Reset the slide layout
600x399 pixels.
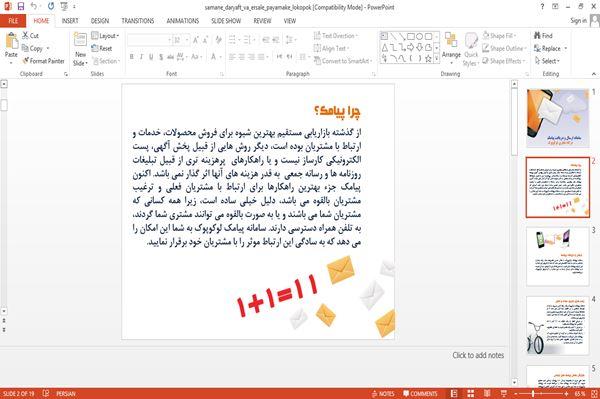click(x=102, y=49)
